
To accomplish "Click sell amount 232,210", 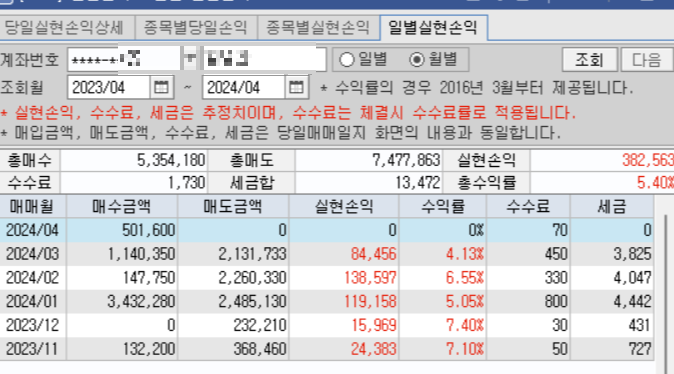I will 260,325.
